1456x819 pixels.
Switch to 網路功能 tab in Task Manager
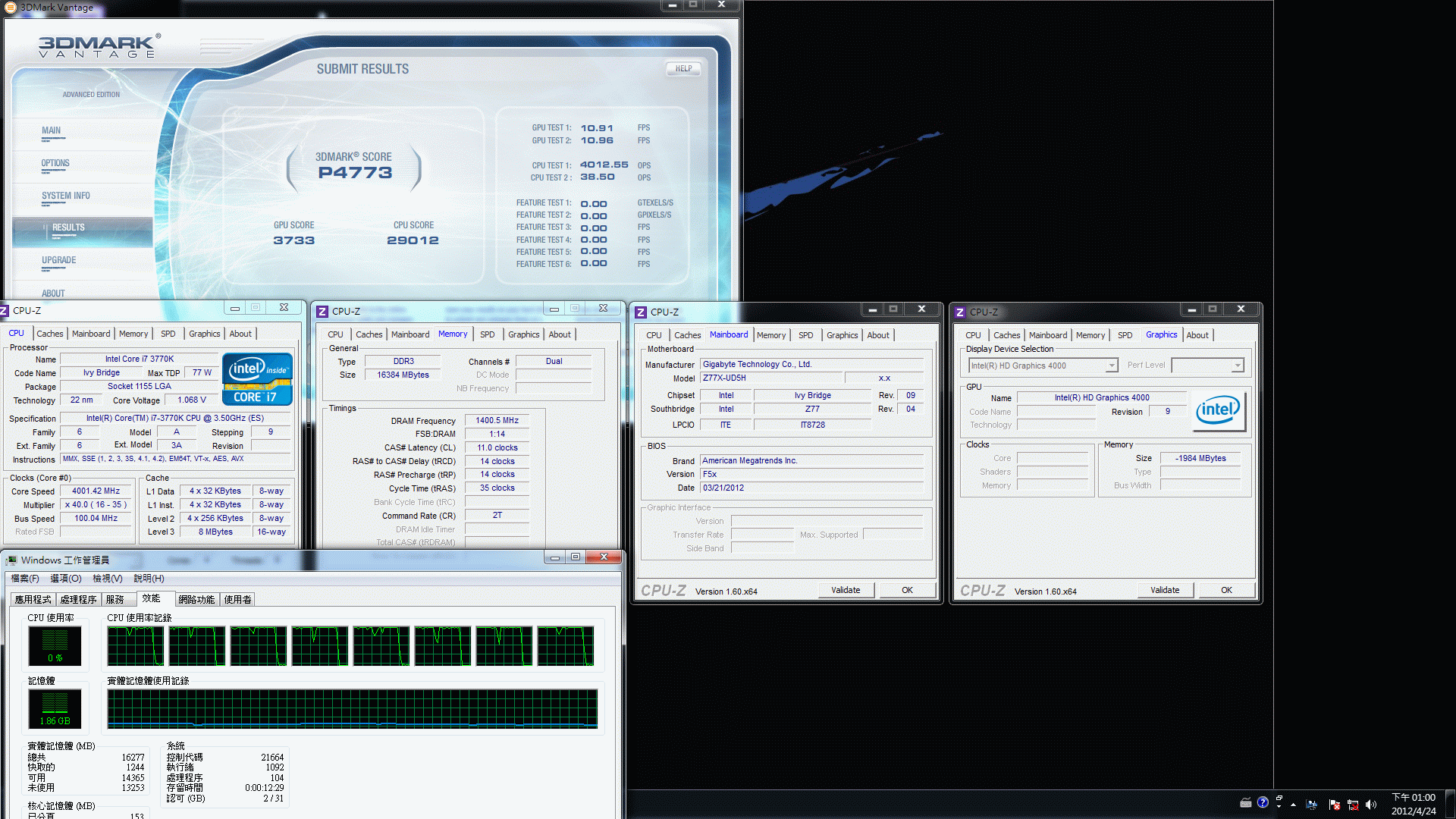click(196, 599)
